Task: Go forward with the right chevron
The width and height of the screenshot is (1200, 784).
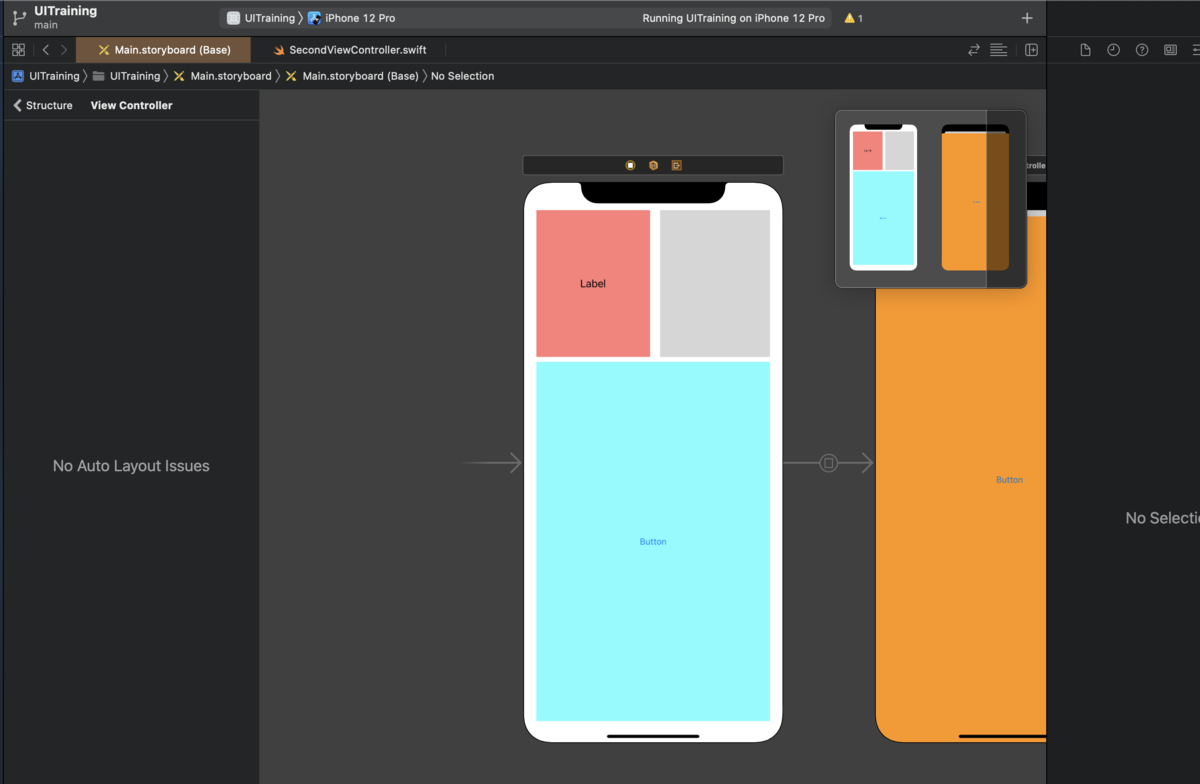Action: 64,50
